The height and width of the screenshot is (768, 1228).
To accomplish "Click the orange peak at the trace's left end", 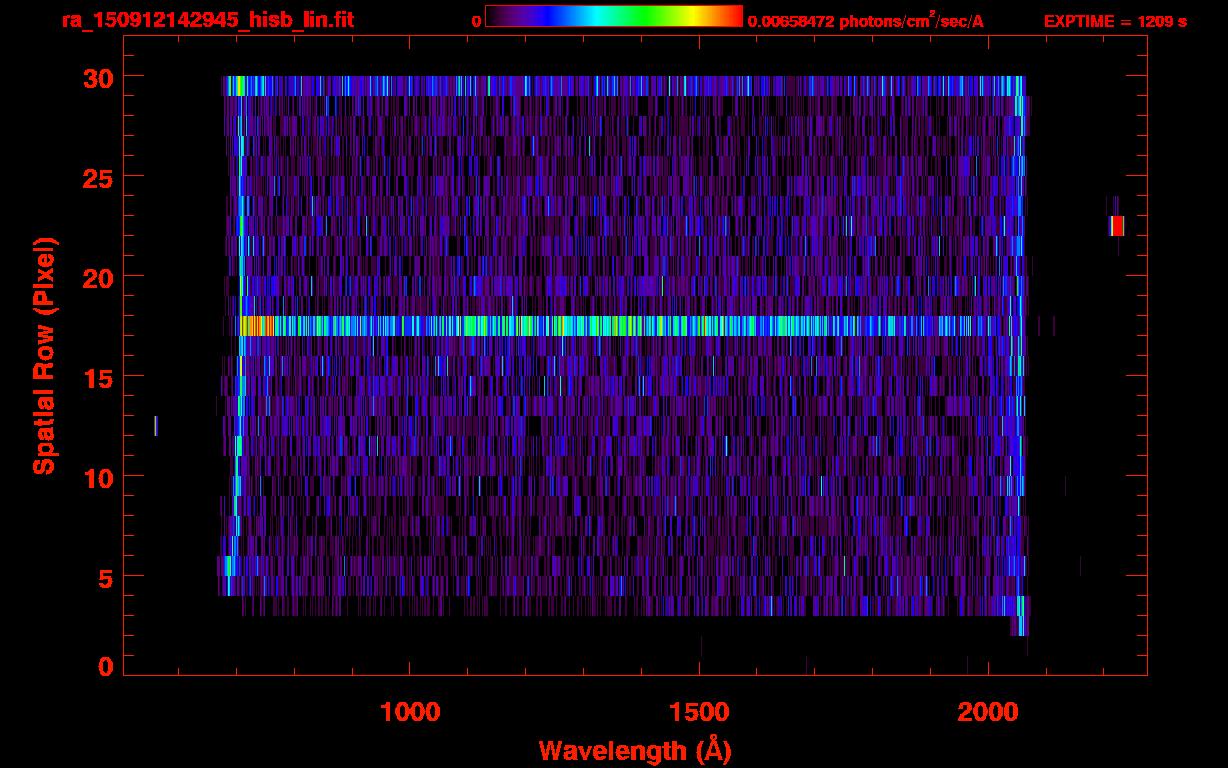I will pos(258,326).
